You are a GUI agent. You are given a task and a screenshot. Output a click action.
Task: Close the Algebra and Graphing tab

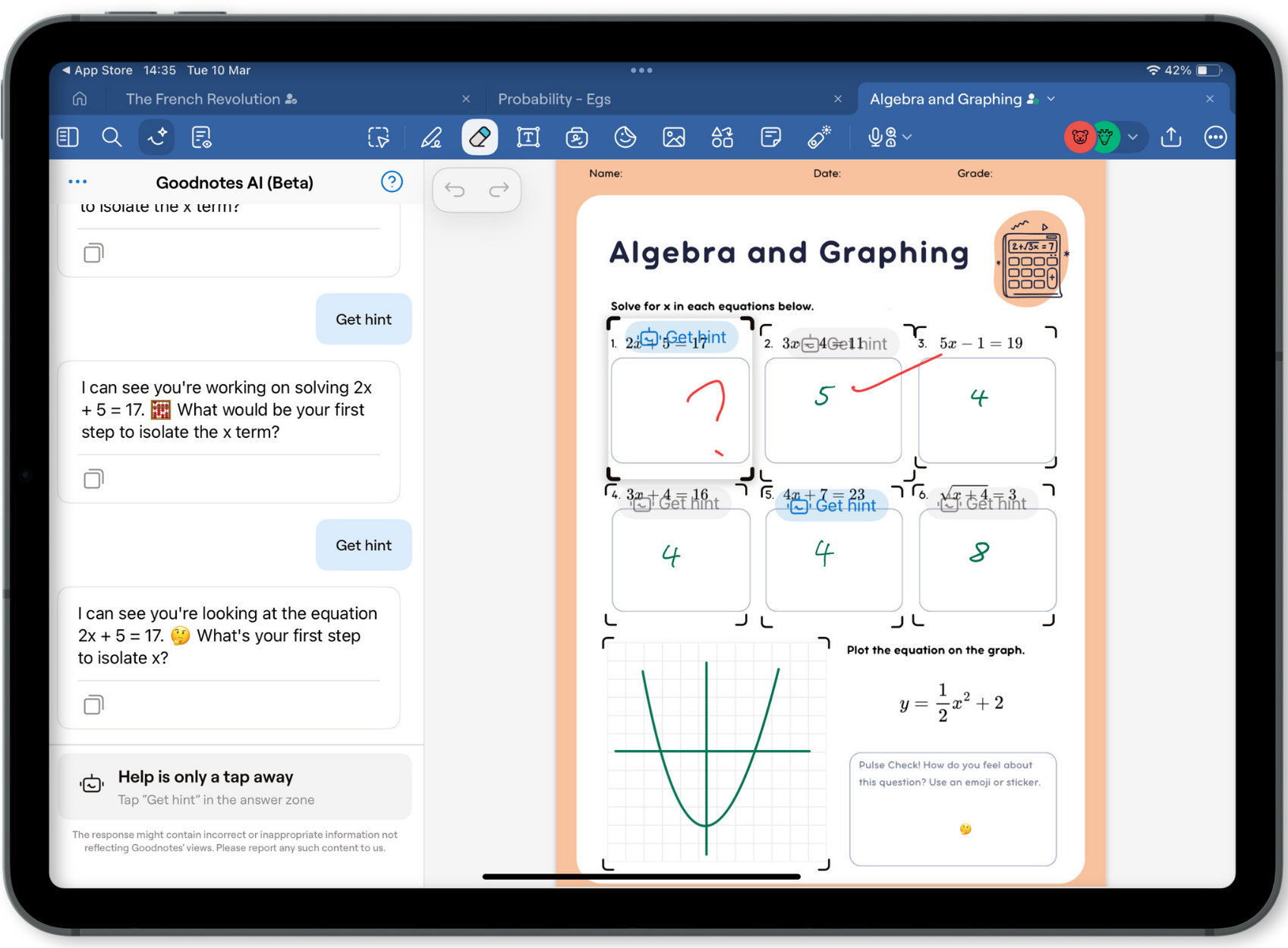pos(1210,99)
